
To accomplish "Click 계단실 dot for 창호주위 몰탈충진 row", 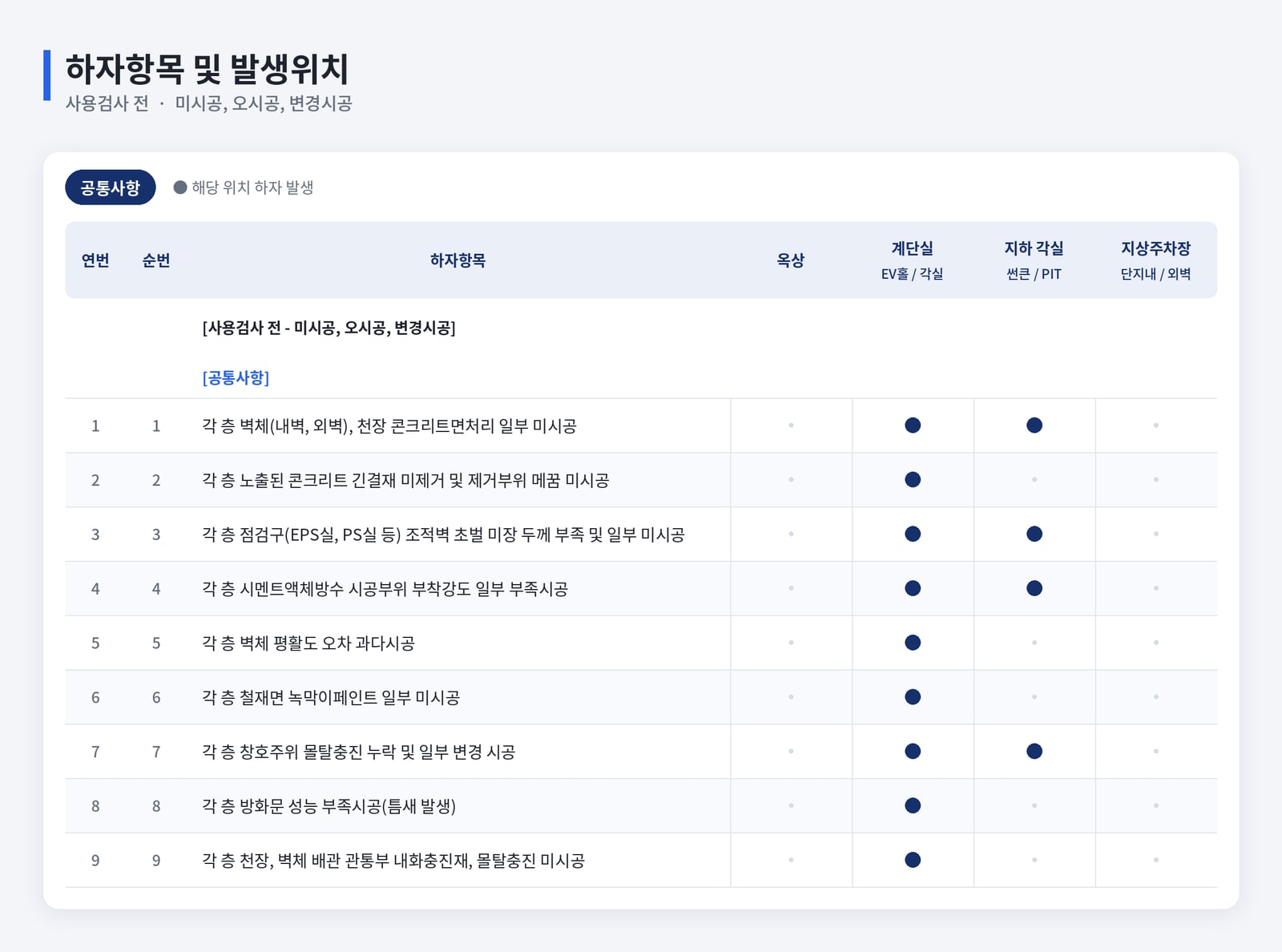I will [913, 752].
